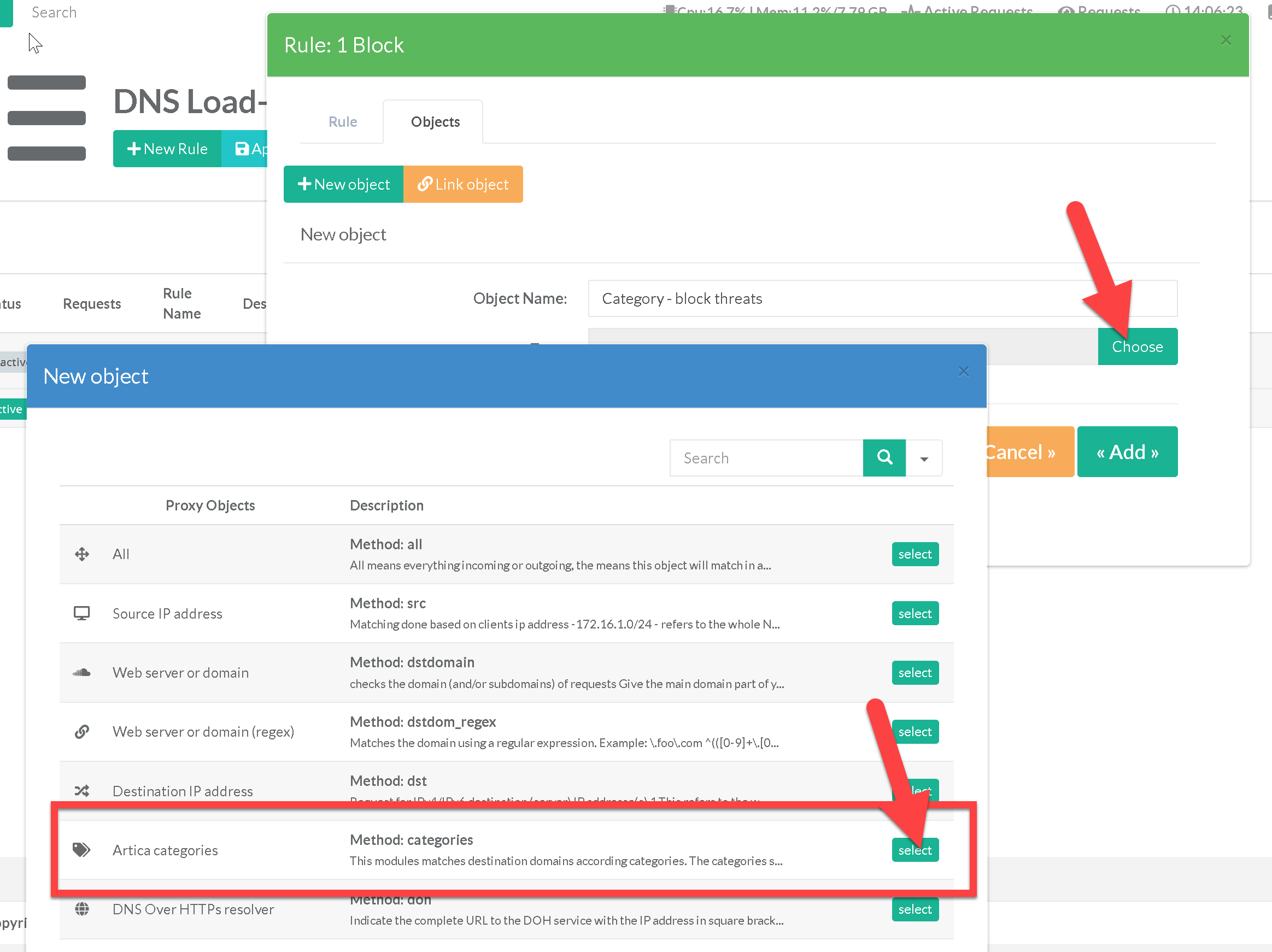Open the hamburger menu icon

point(46,118)
